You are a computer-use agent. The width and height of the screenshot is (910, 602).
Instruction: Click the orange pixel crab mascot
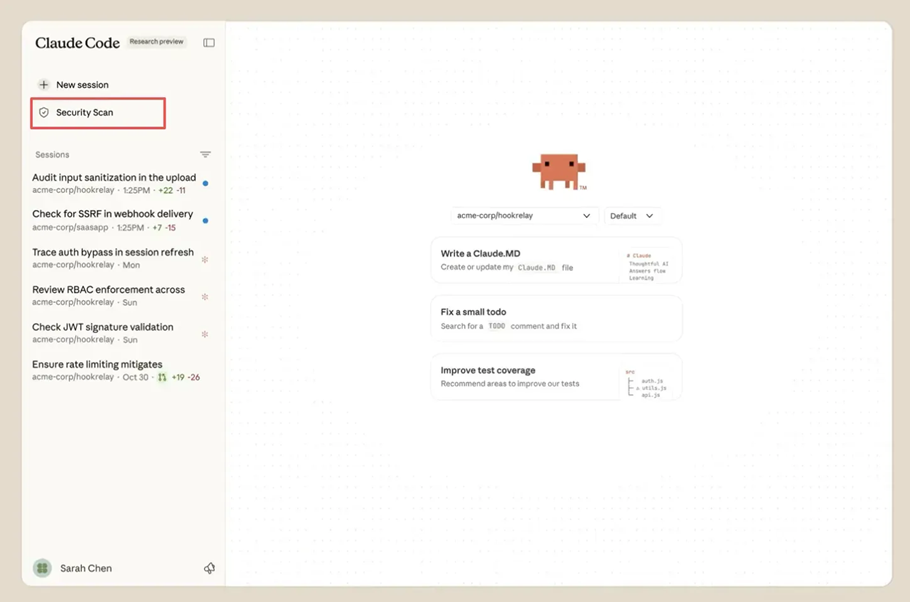pos(558,172)
